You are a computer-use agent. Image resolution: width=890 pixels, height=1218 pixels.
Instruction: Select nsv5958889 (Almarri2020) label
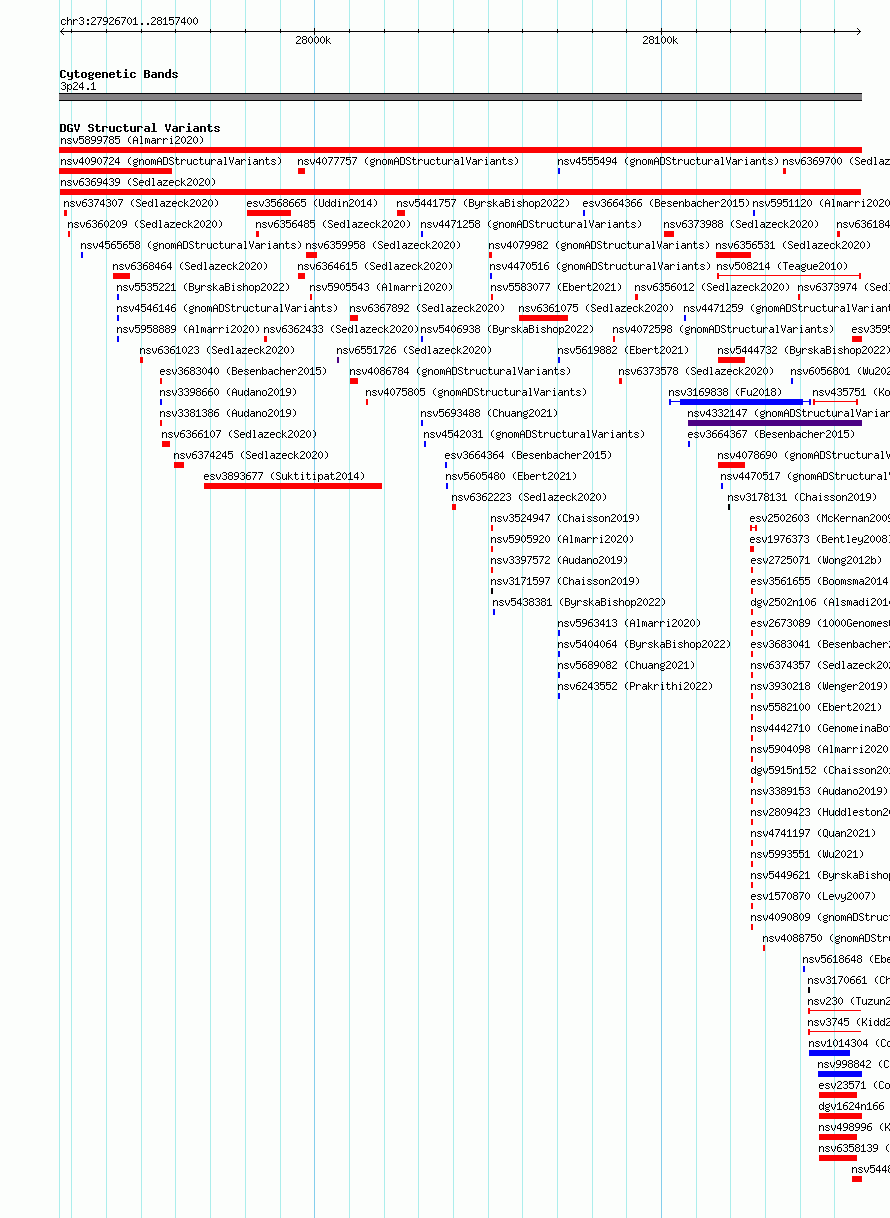coord(188,329)
